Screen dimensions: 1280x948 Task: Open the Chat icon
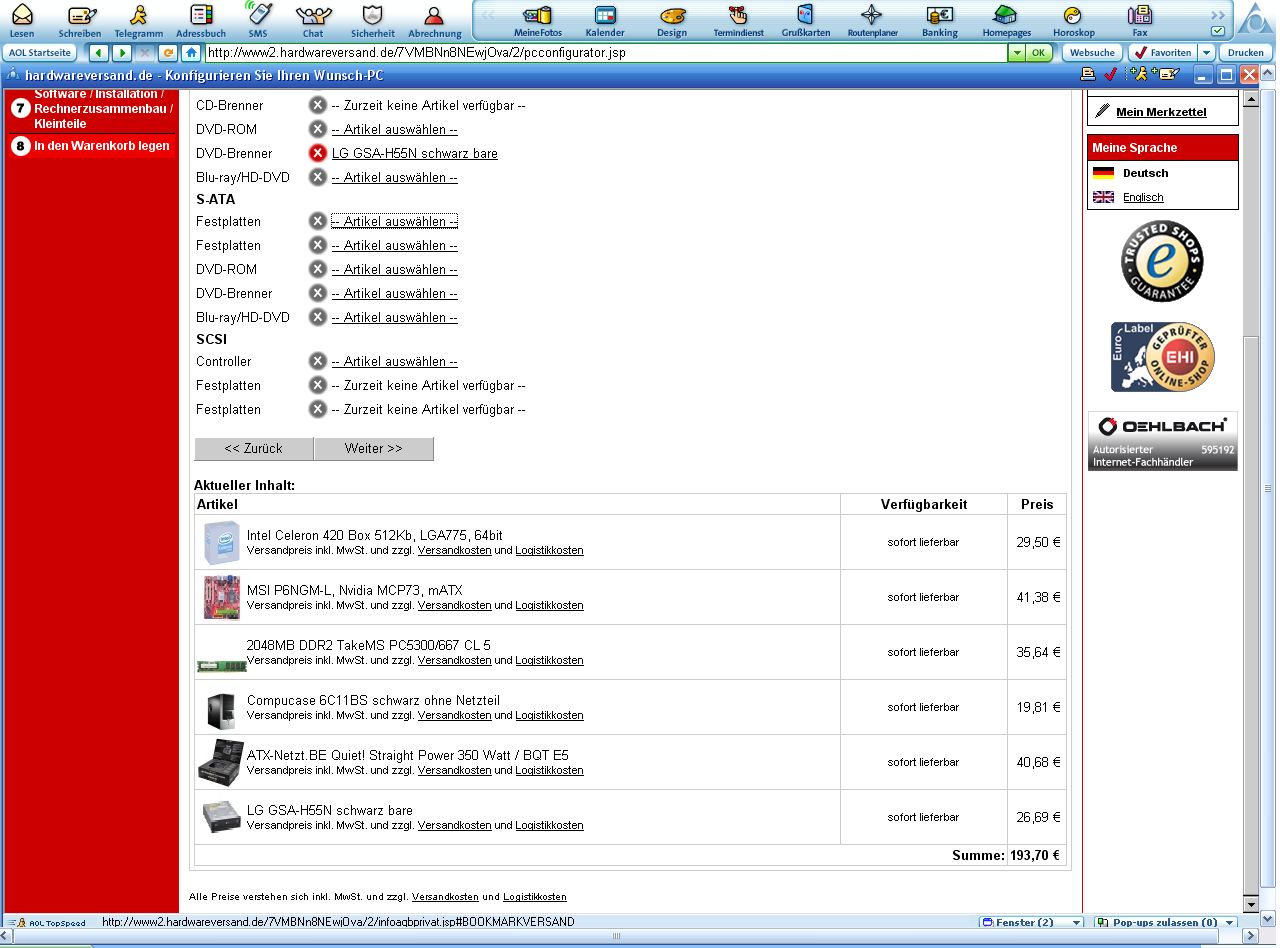[x=313, y=19]
